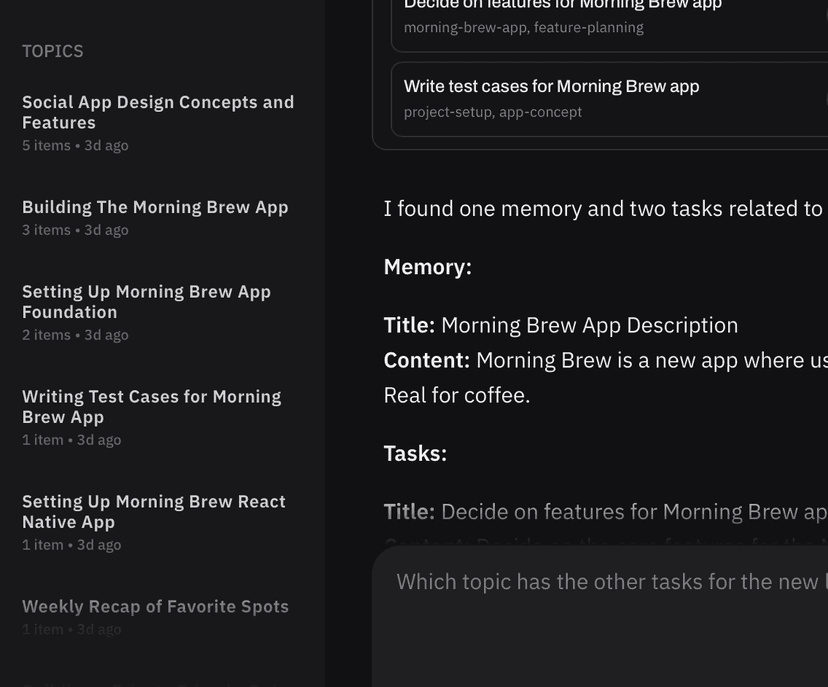Select the Building The Morning Brew App topic
The height and width of the screenshot is (687, 828).
click(155, 207)
